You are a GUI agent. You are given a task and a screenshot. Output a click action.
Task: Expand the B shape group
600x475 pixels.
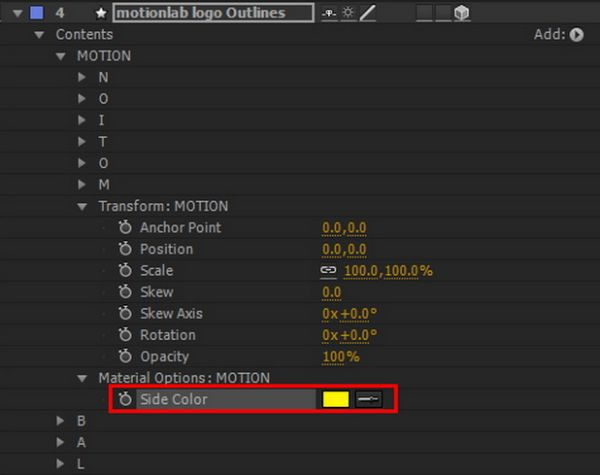60,421
